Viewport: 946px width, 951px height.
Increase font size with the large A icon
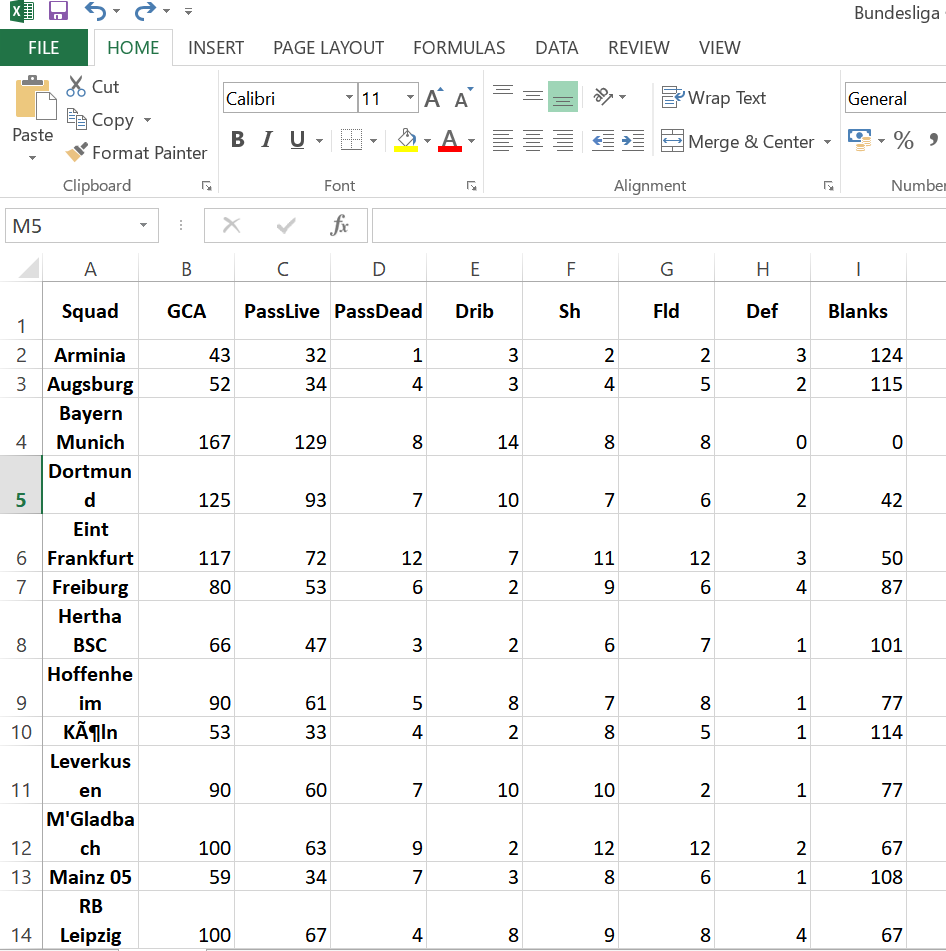pyautogui.click(x=434, y=98)
